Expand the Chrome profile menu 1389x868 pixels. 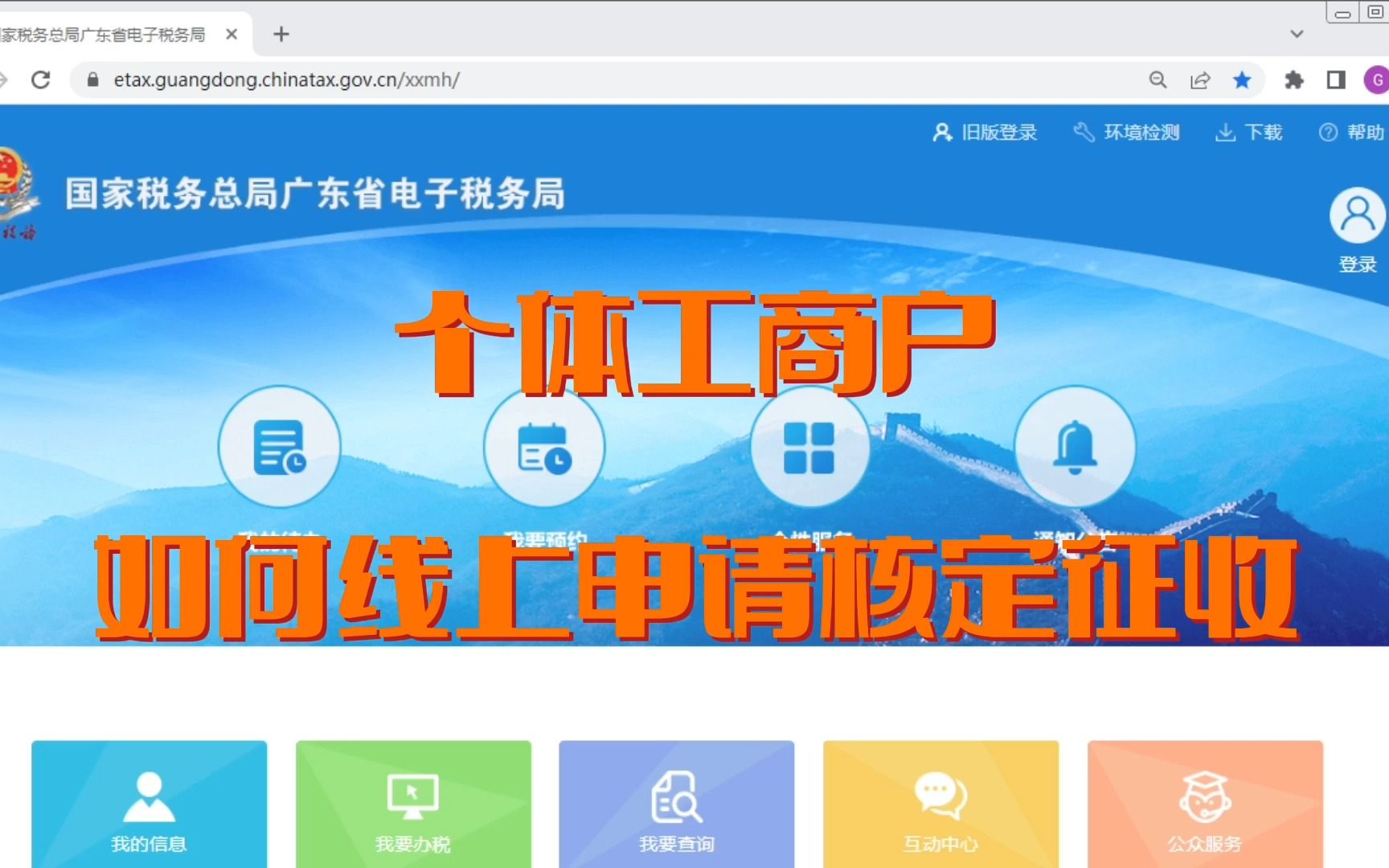(x=1377, y=80)
